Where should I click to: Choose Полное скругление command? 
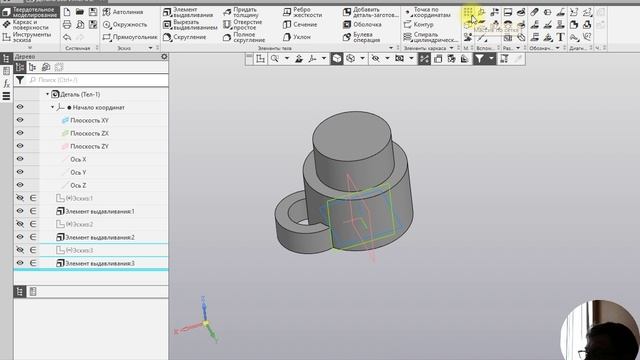244,37
